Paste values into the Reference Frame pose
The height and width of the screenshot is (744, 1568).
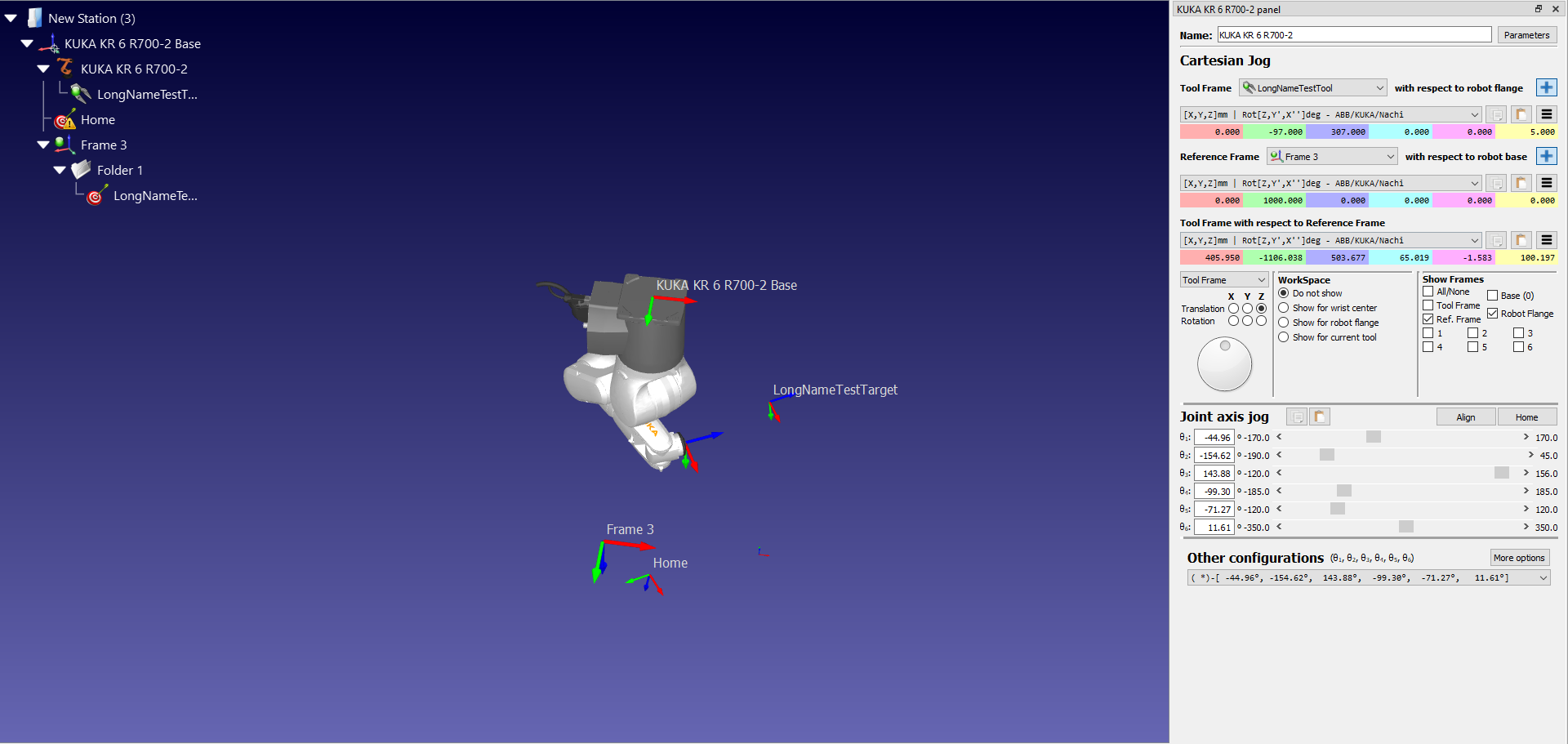[x=1521, y=183]
